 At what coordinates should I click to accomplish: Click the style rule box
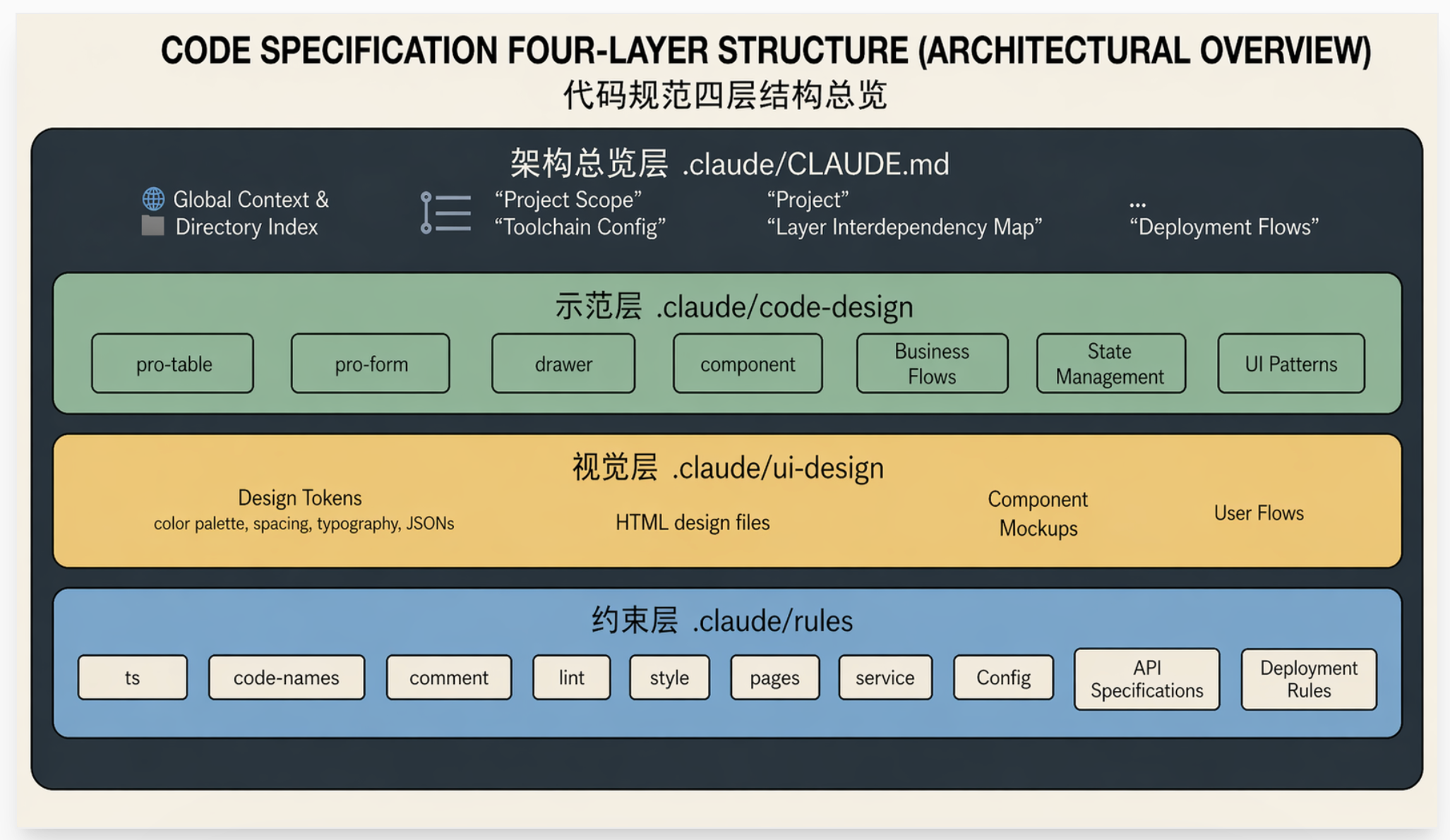669,678
